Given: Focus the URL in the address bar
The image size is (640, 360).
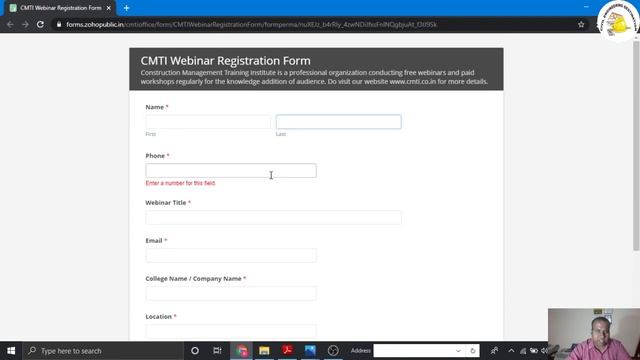Looking at the screenshot, I should click(x=251, y=24).
